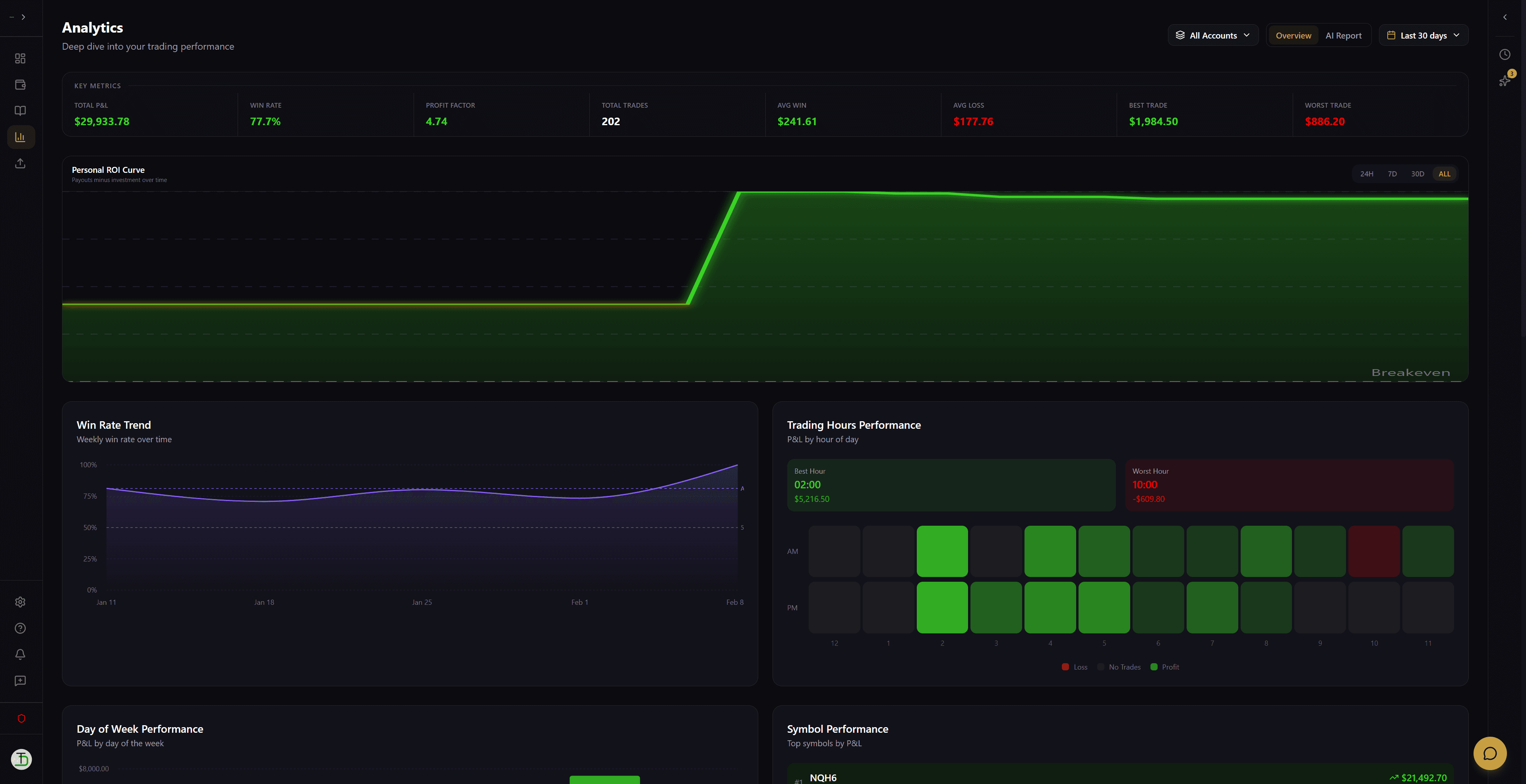Select the 30D timeframe on Personal ROI Curve
This screenshot has width=1526, height=784.
1418,174
